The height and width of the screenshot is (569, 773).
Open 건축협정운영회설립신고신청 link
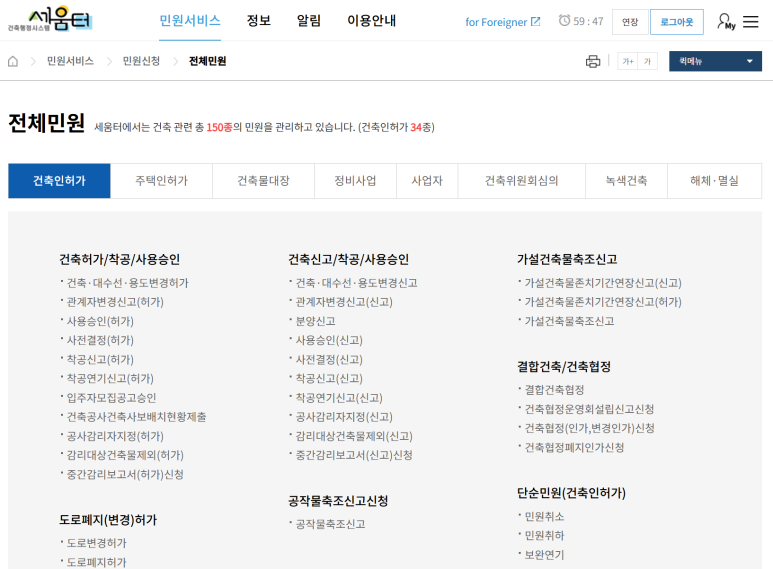coord(589,409)
